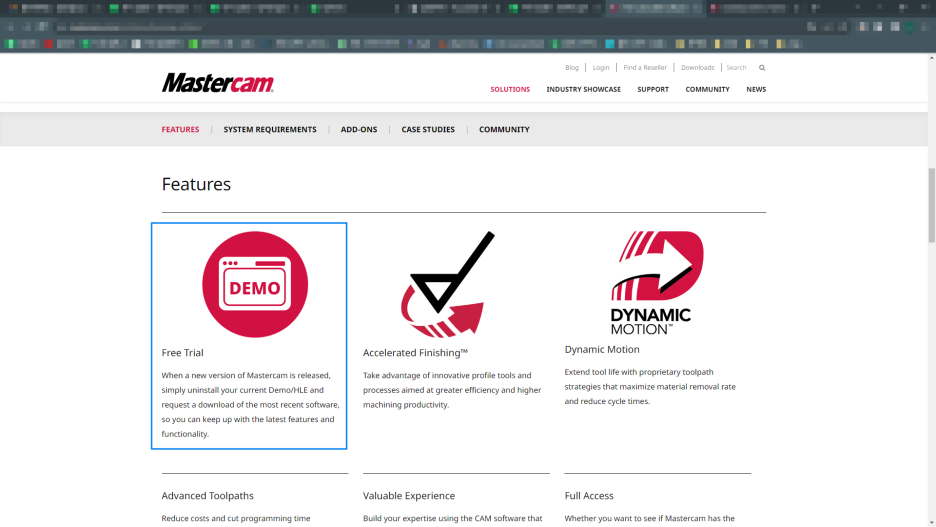Open the Case Studies tab

428,129
